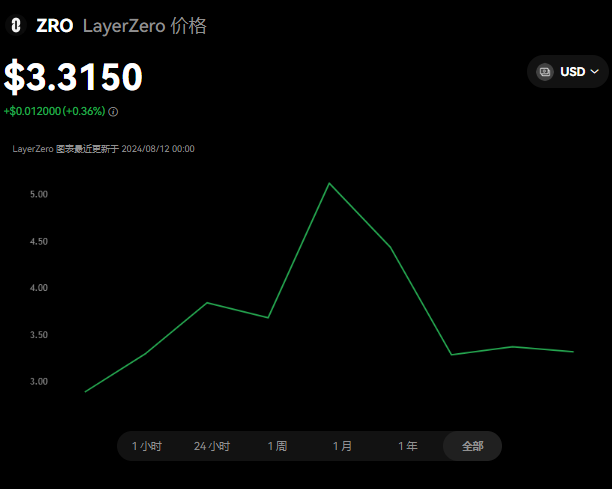Click the $3.3150 price value
This screenshot has width=612, height=489.
[73, 77]
